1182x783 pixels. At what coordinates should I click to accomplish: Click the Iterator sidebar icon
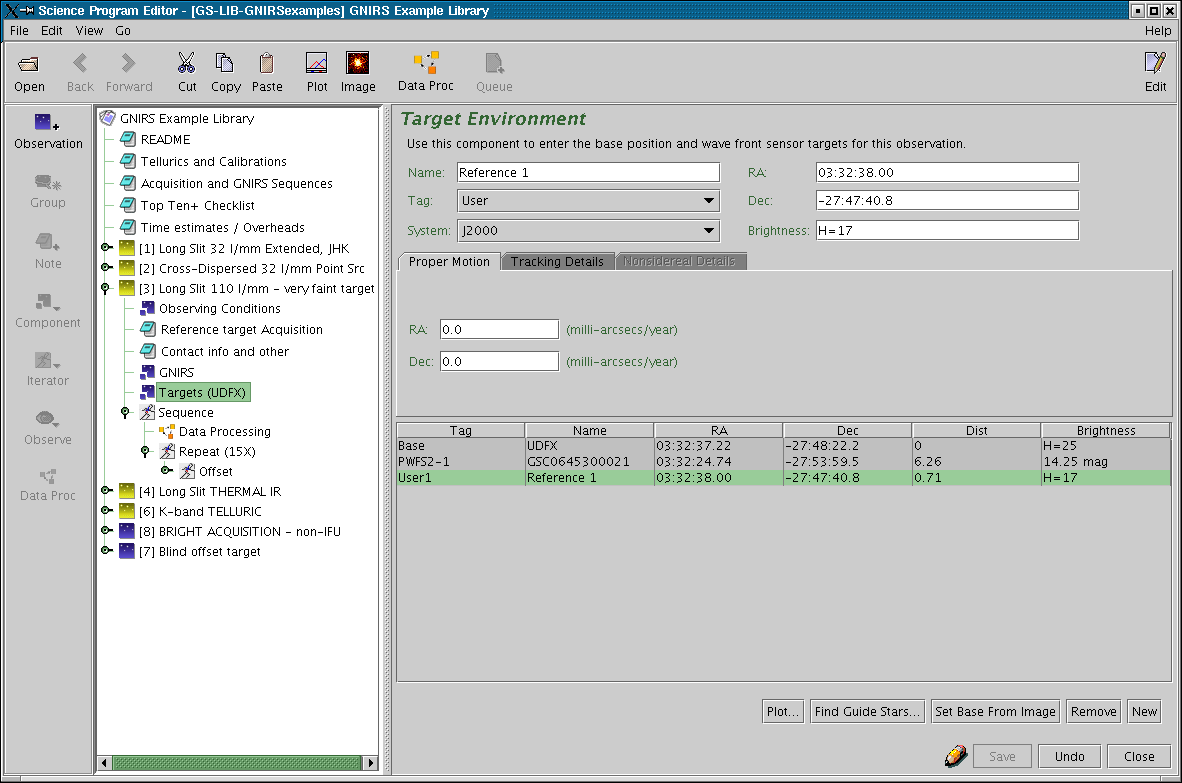tap(47, 361)
